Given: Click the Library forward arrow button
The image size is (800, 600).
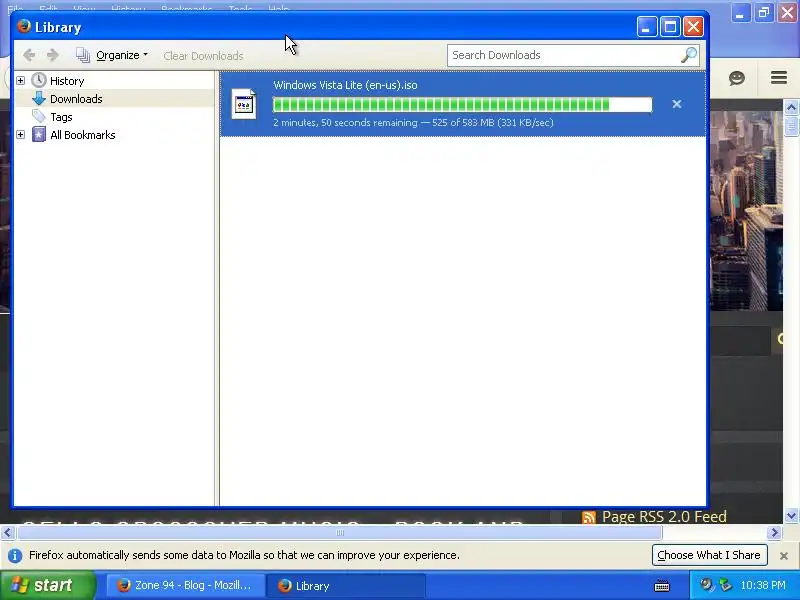Looking at the screenshot, I should point(53,55).
